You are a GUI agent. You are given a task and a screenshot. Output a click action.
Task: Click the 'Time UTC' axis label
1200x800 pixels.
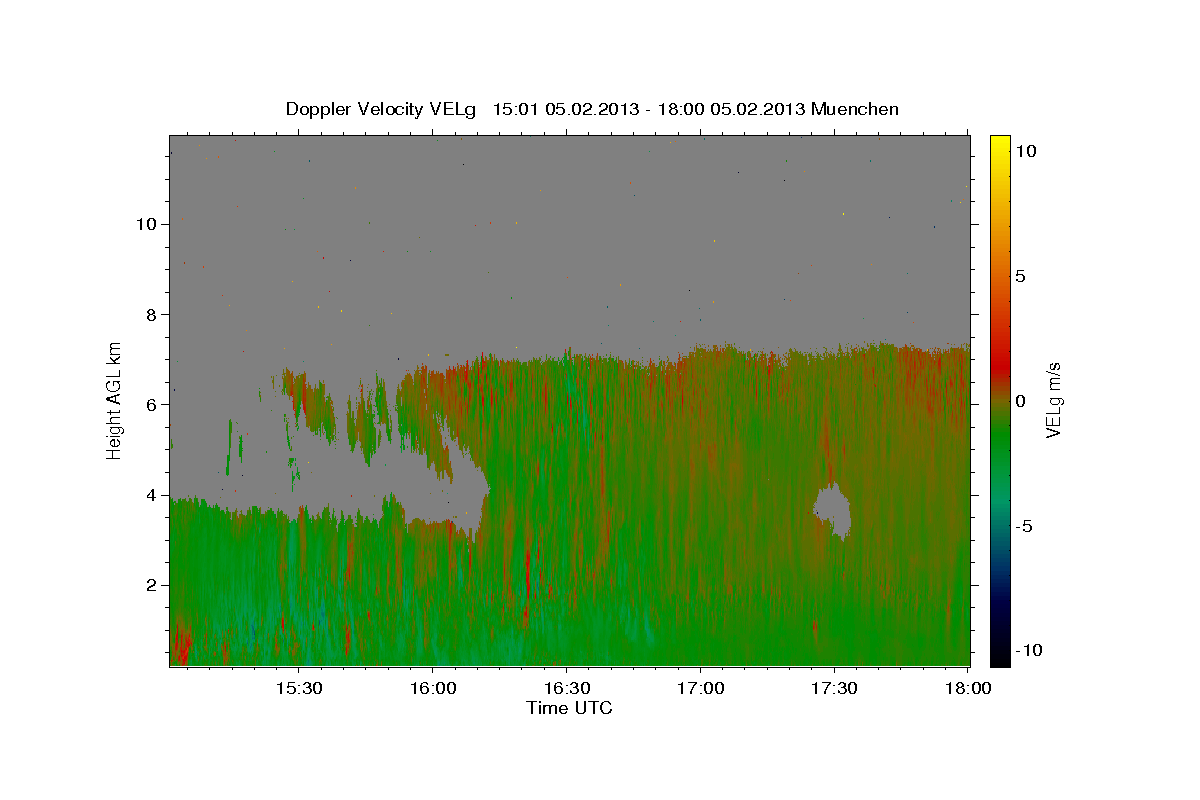(569, 708)
